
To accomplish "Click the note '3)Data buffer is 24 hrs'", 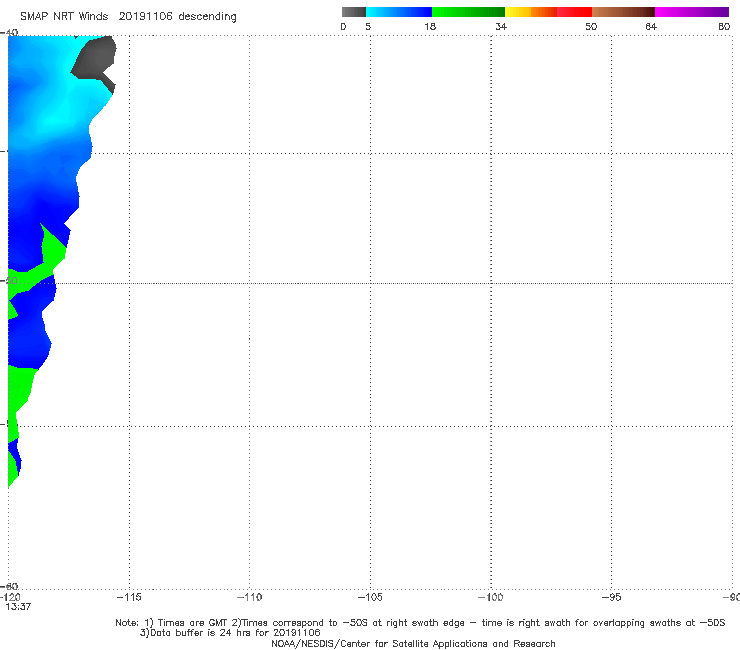I will click(230, 633).
